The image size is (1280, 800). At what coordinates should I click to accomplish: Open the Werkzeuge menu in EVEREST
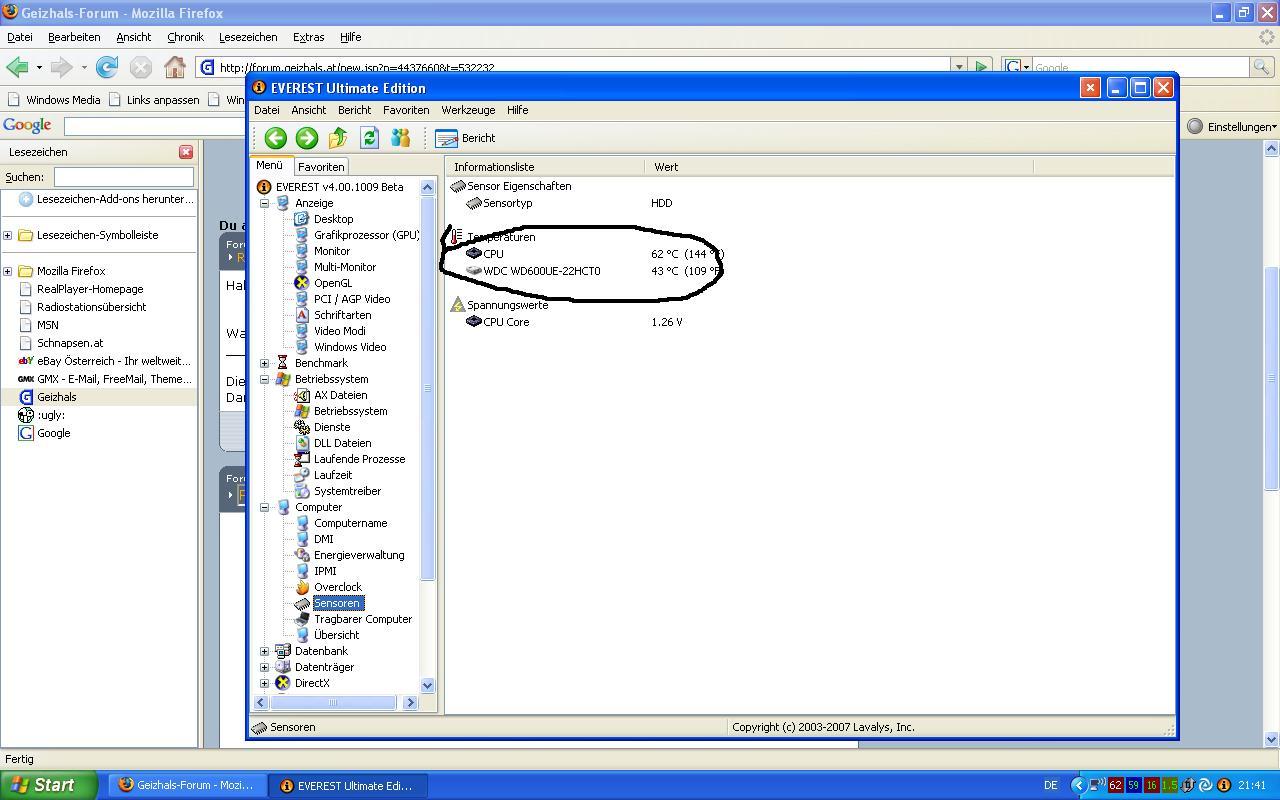point(468,110)
